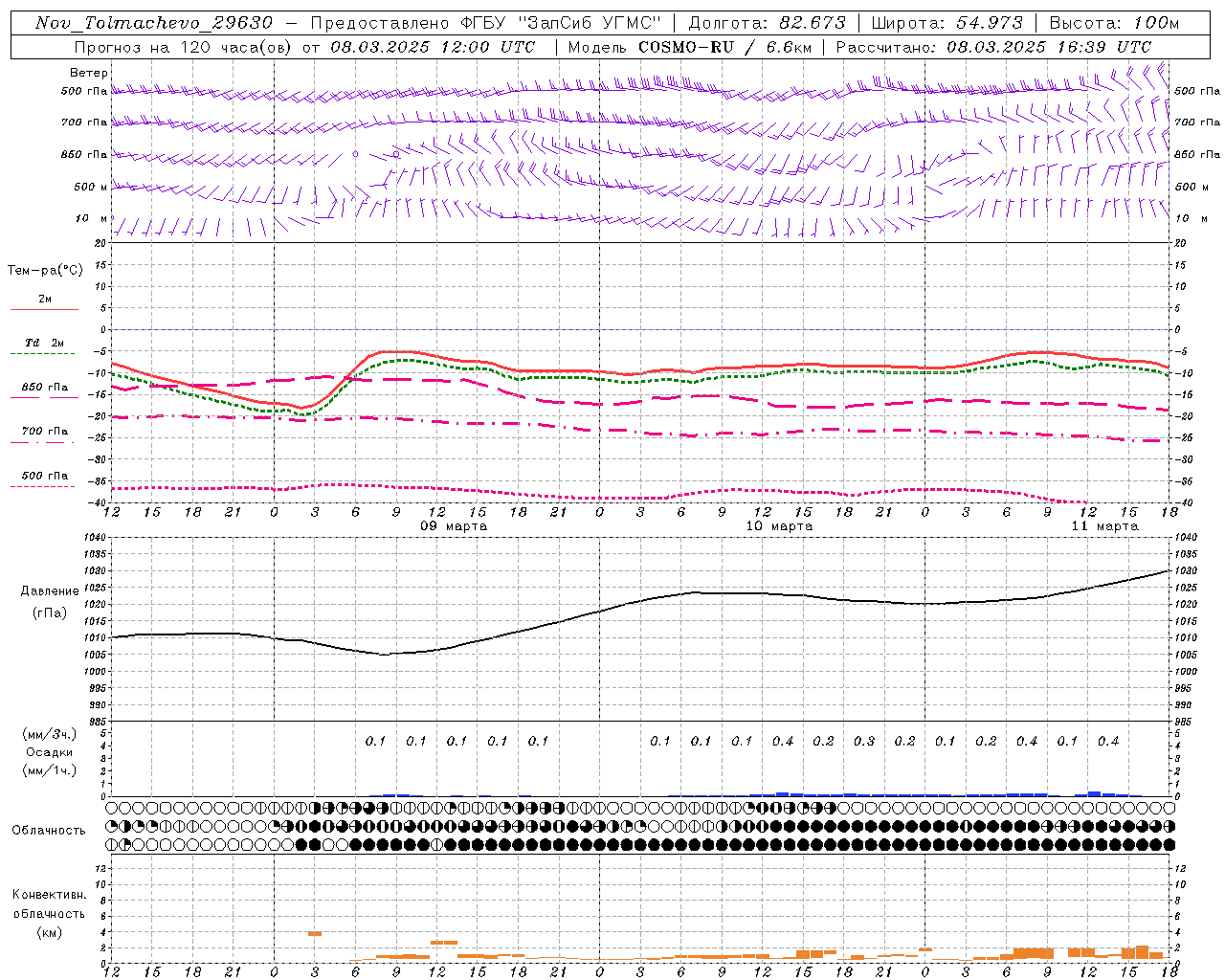Screen dimensions: 1225x980
Task: Click the Облачность cloud cover label
Action: pyautogui.click(x=49, y=831)
